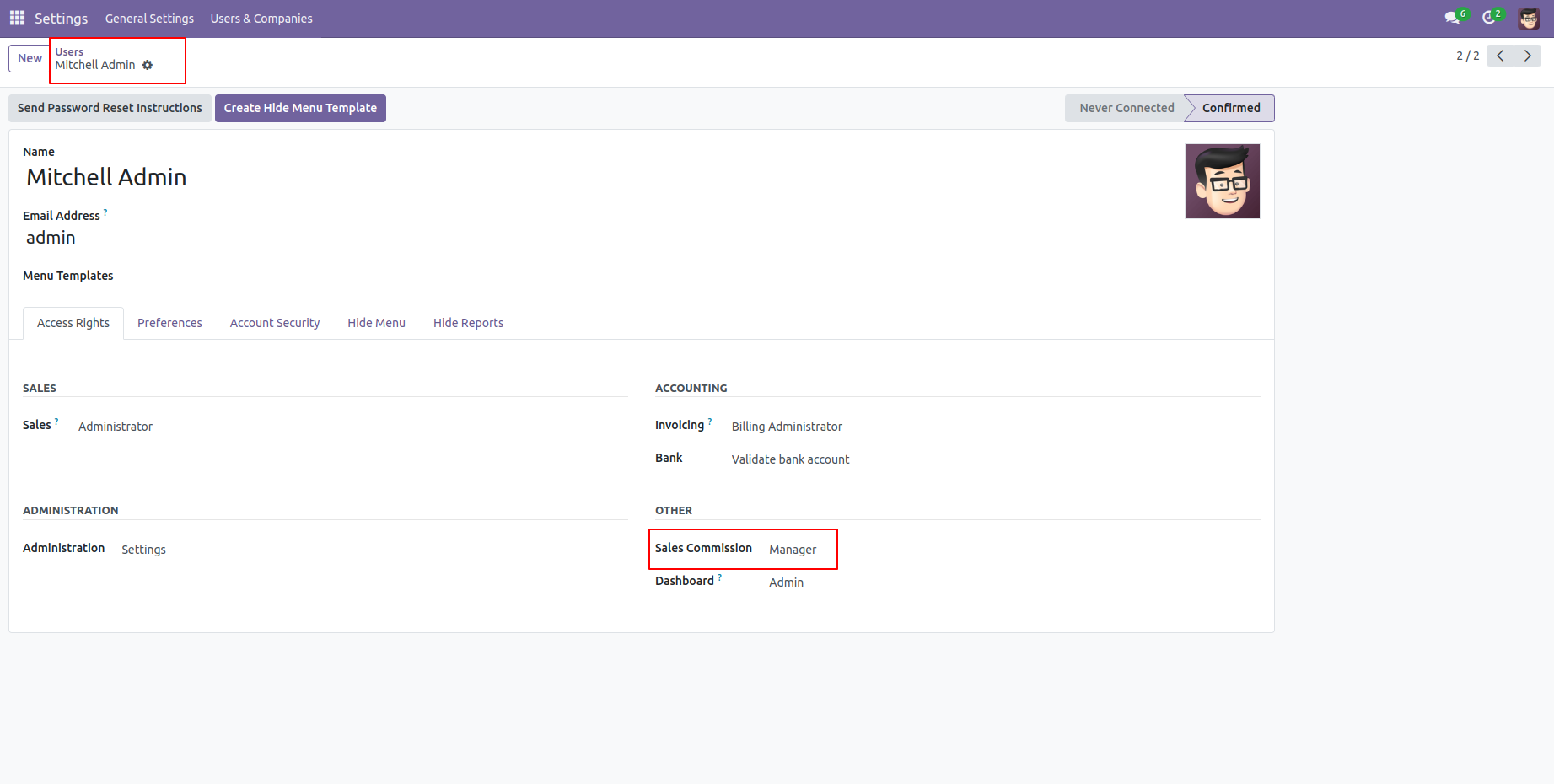Open the Invoicing Billing Administrator dropdown
Image resolution: width=1554 pixels, height=784 pixels.
pos(787,427)
